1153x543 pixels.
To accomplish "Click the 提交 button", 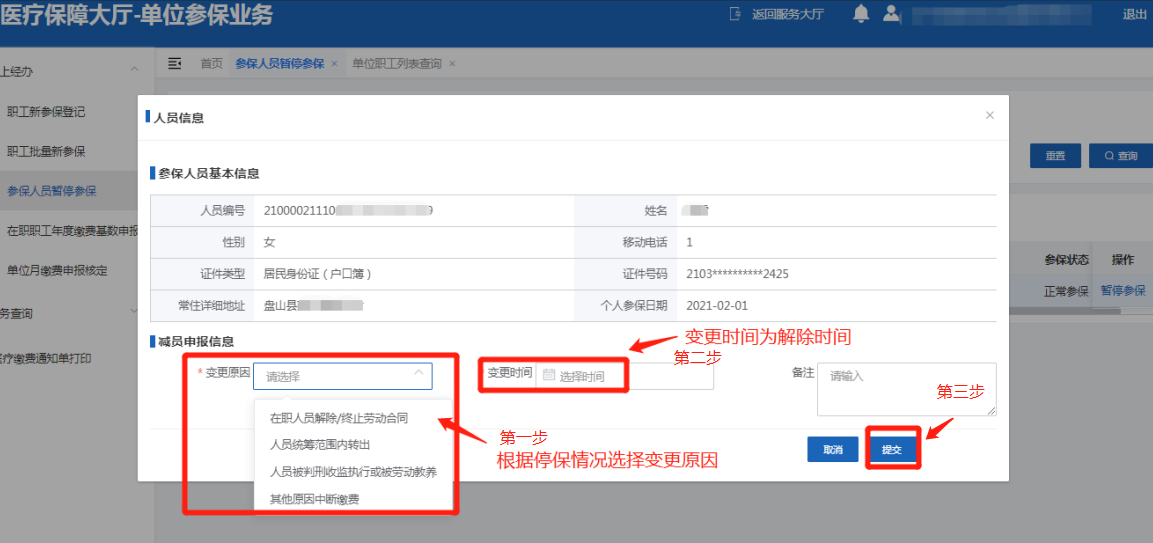I will point(892,450).
